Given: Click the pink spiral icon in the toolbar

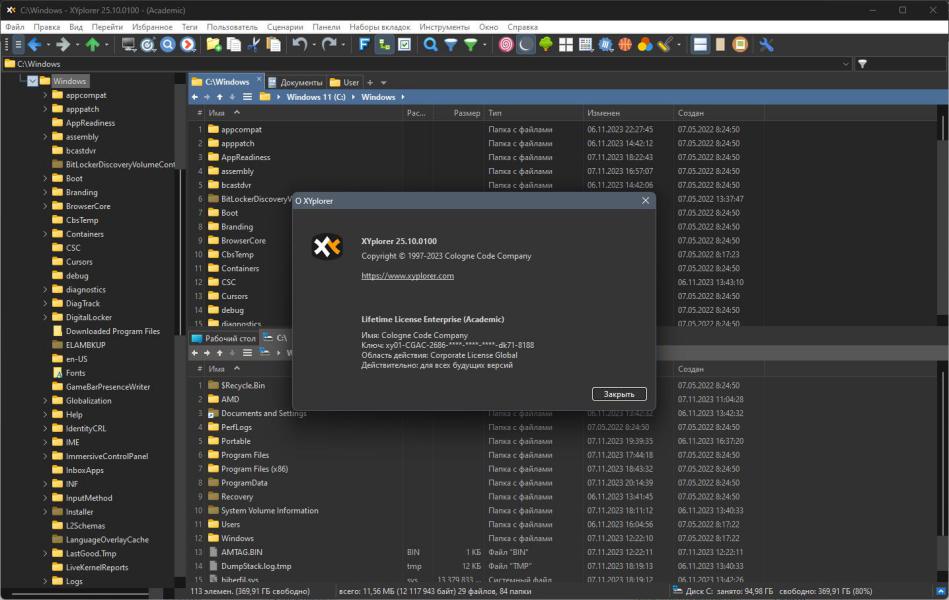Looking at the screenshot, I should tap(506, 45).
